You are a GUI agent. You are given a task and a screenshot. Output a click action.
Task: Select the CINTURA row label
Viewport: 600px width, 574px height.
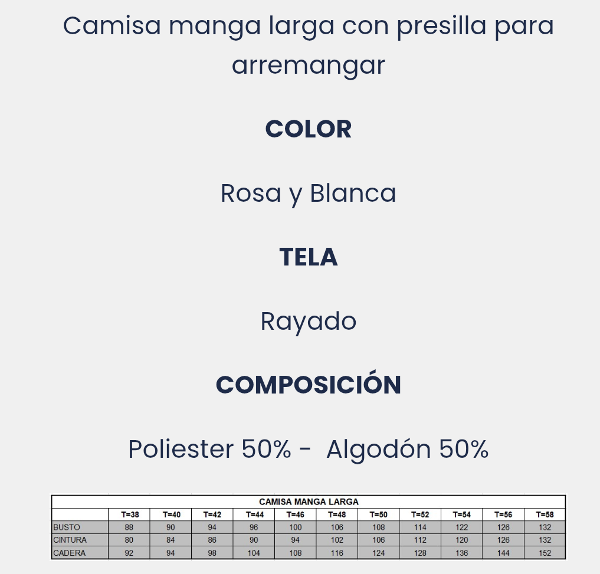[x=70, y=540]
